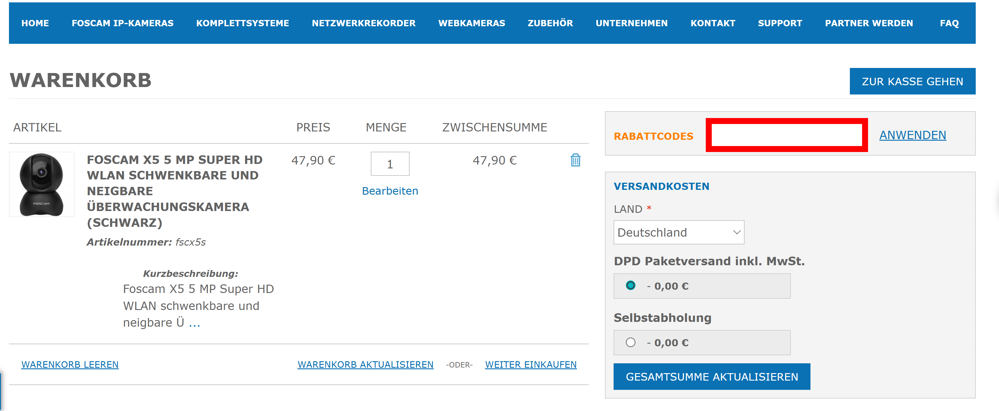Click the quantity field showing 1

[390, 164]
